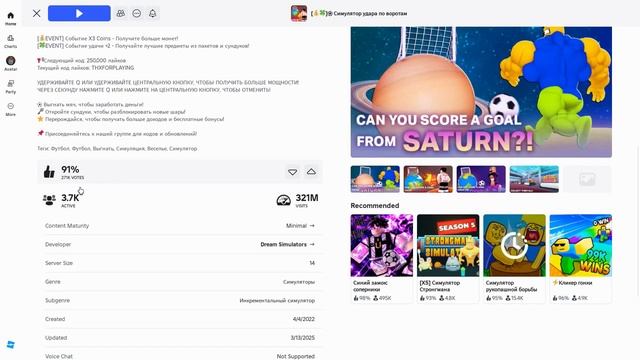Open Charts in the sidebar

11,41
